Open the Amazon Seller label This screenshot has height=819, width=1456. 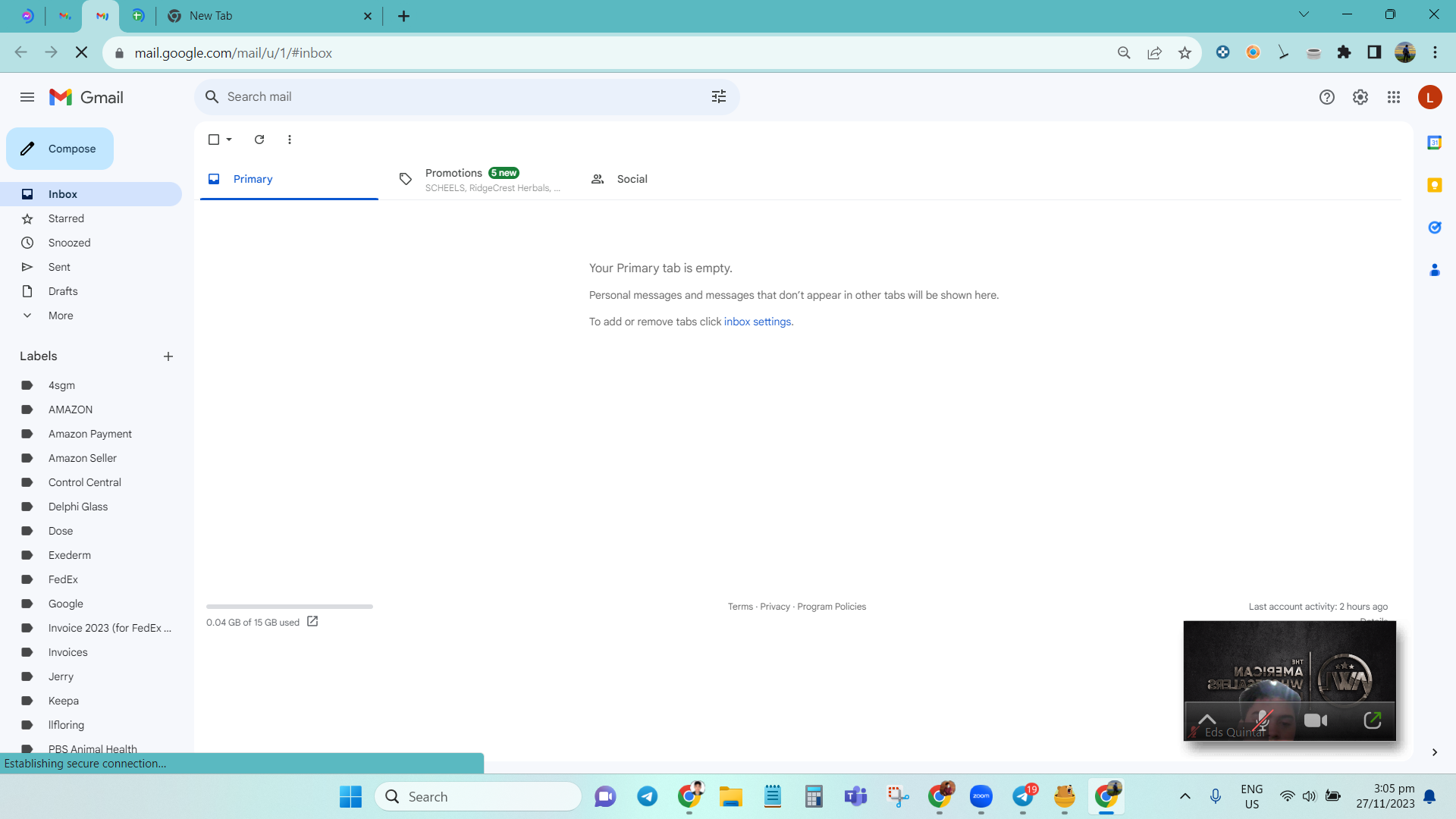(91, 458)
